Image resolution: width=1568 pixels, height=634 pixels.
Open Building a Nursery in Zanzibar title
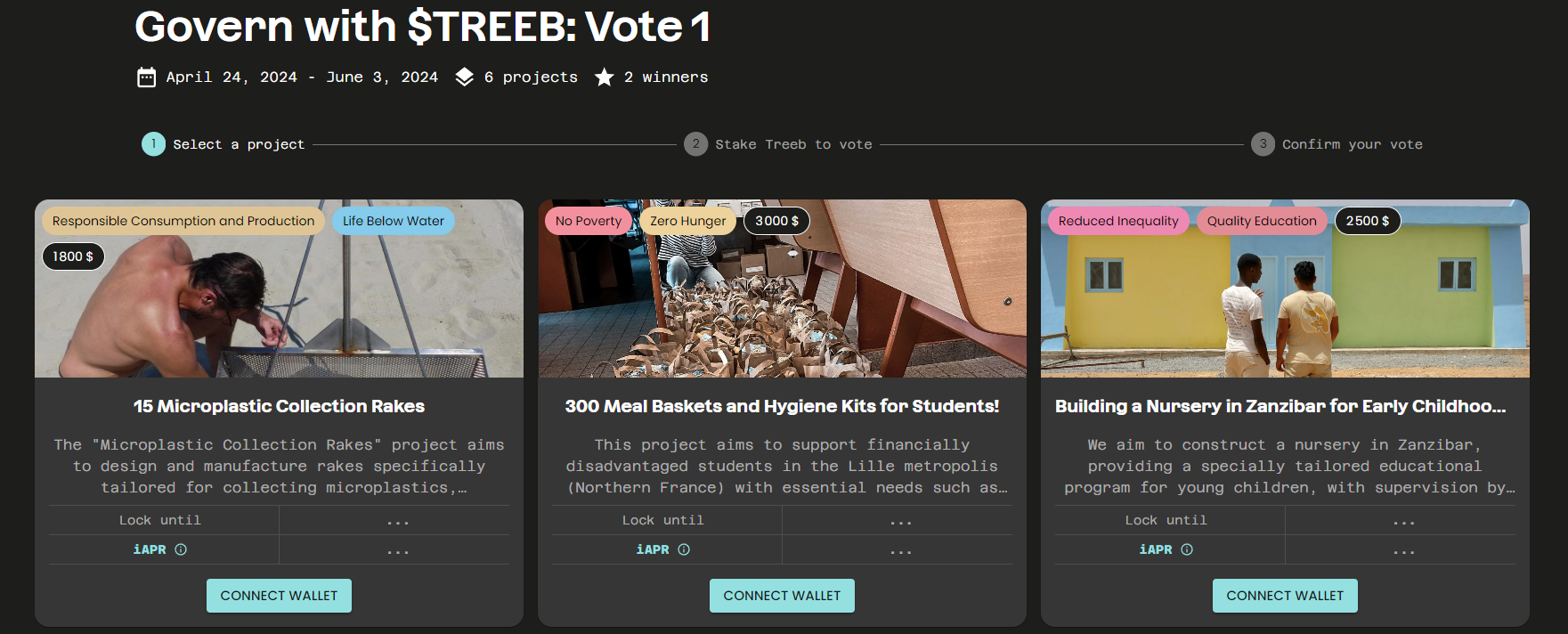1280,406
